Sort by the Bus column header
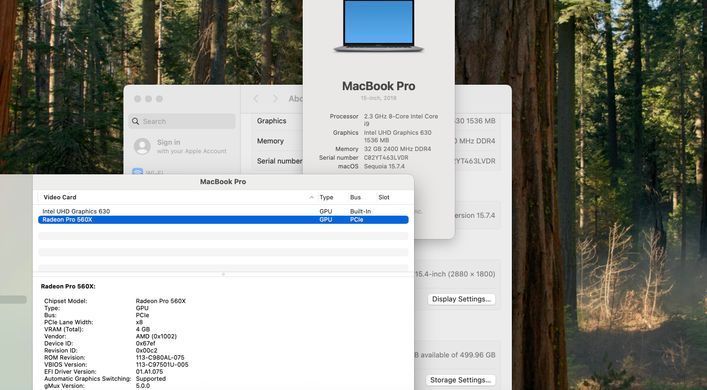Screen dimensions: 707x390 tap(355, 197)
